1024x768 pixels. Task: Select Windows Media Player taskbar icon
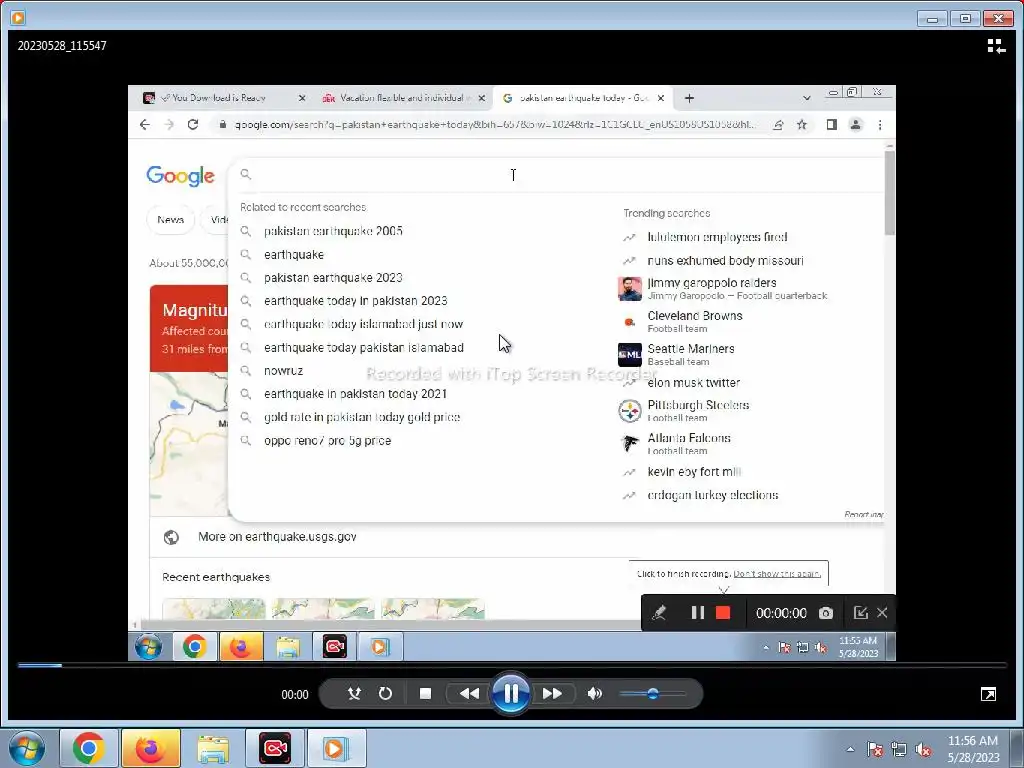(x=336, y=748)
